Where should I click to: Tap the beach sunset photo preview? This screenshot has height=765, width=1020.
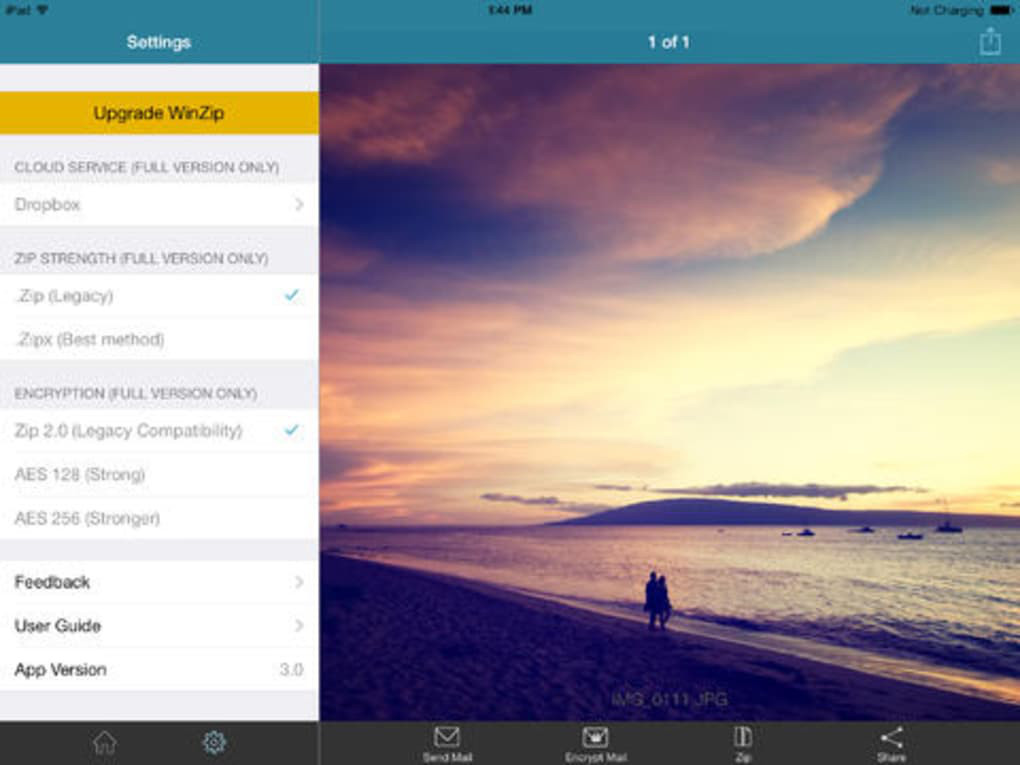[670, 392]
